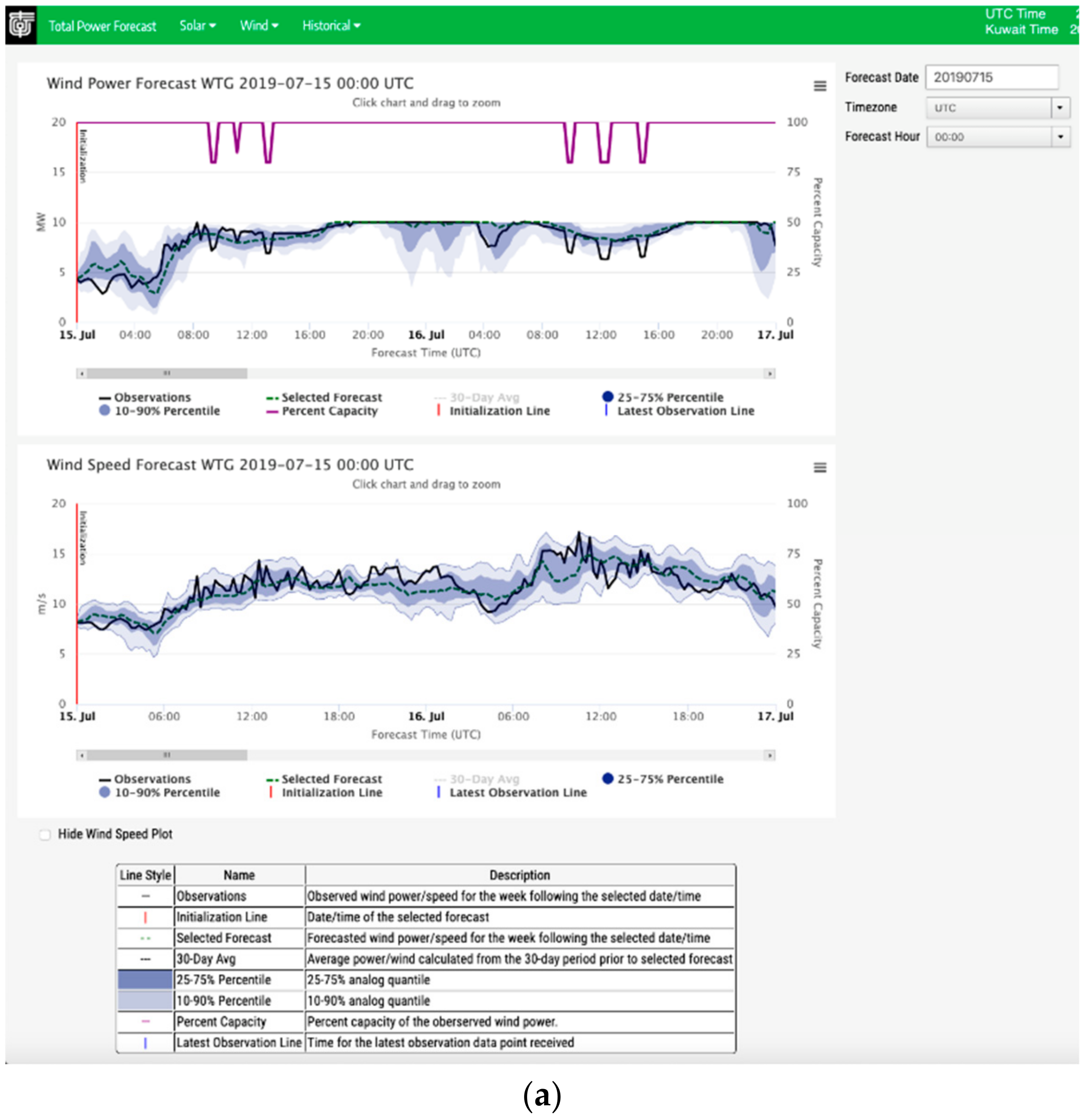Open the wind power chart hamburger menu
The image size is (1083, 1120).
pos(820,86)
